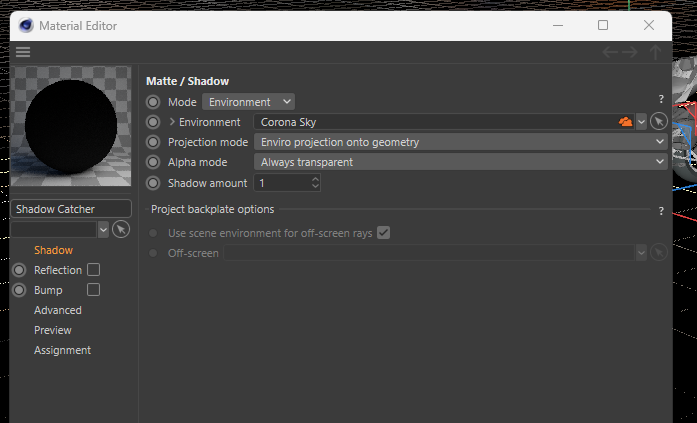The image size is (697, 423).
Task: Click the Shadow Catcher name field
Action: pos(71,209)
